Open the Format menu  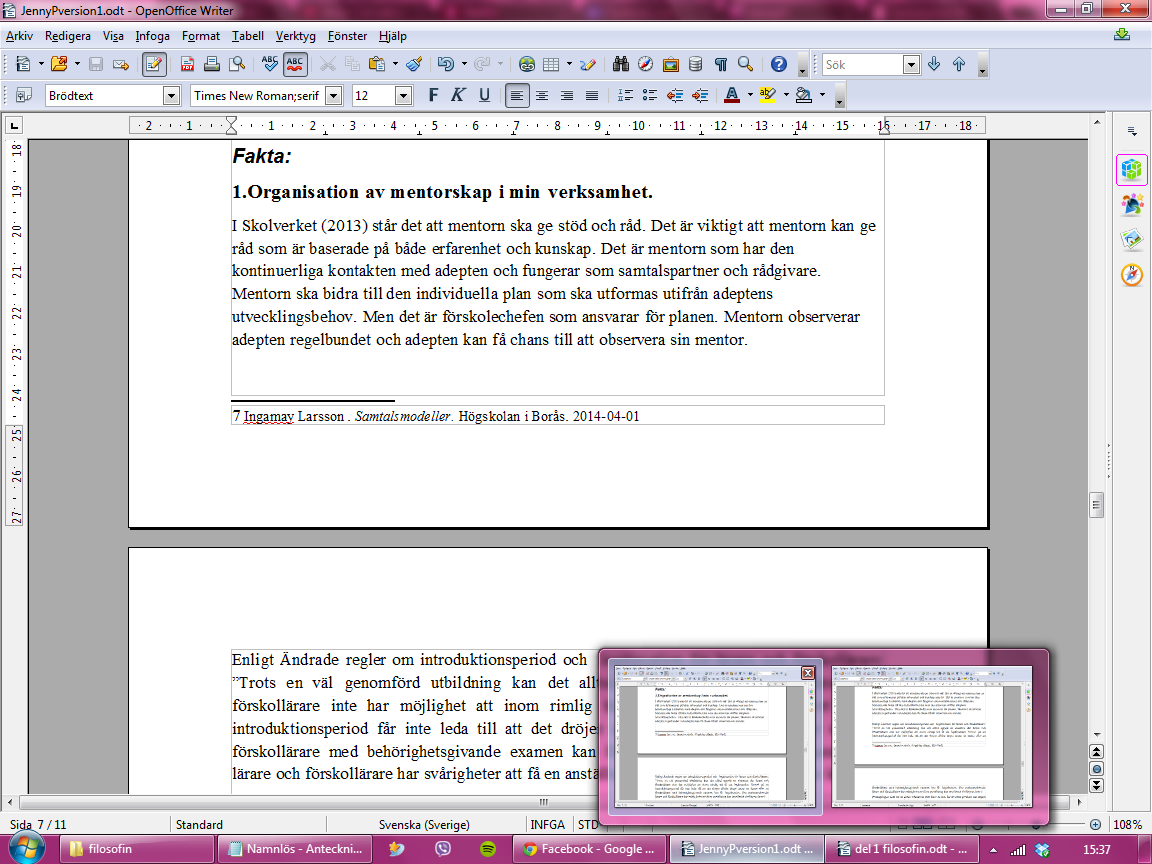[x=201, y=35]
